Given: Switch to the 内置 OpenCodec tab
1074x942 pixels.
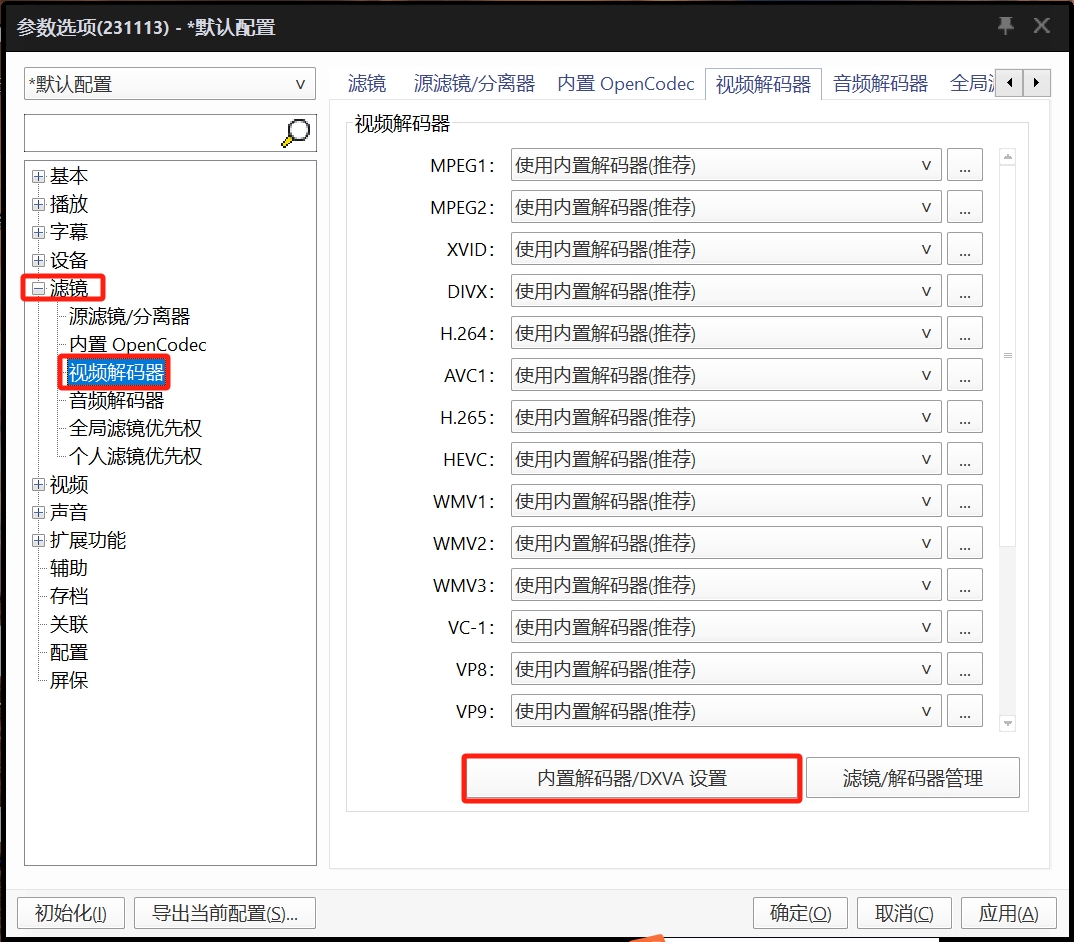Looking at the screenshot, I should (625, 84).
